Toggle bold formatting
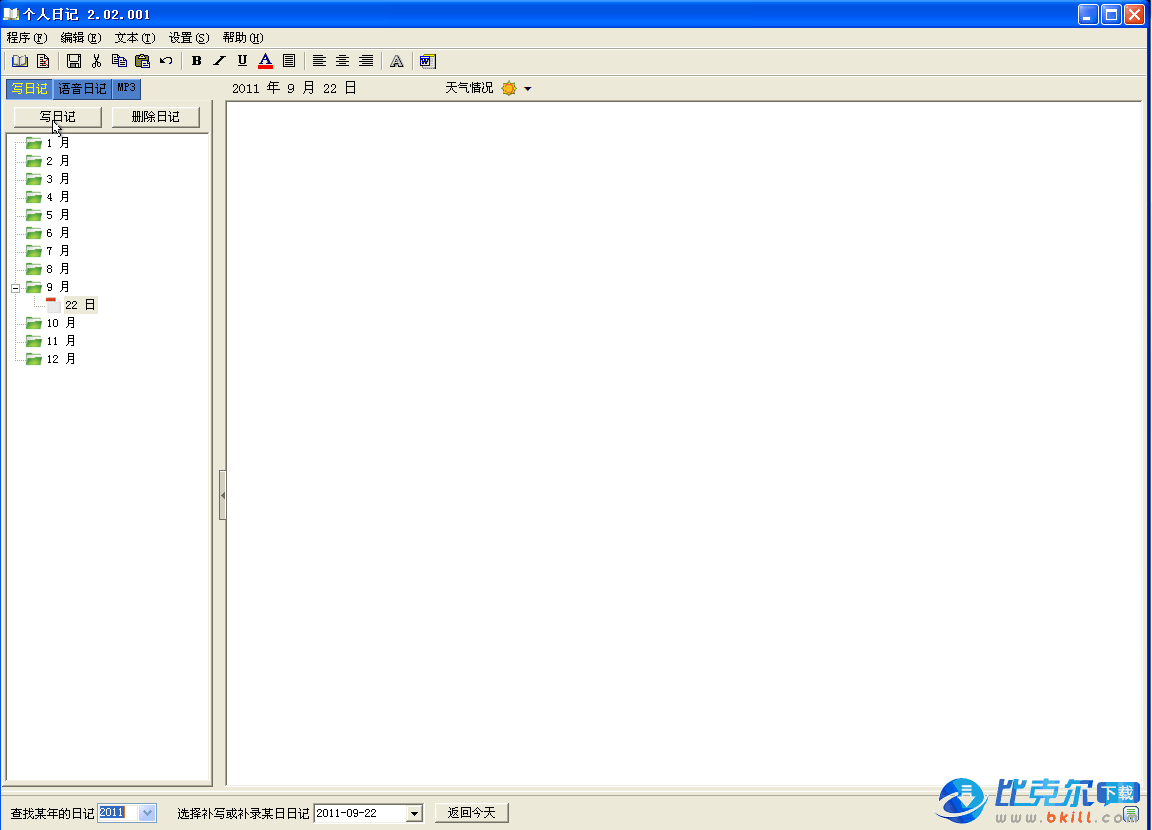Viewport: 1152px width, 830px height. point(196,61)
